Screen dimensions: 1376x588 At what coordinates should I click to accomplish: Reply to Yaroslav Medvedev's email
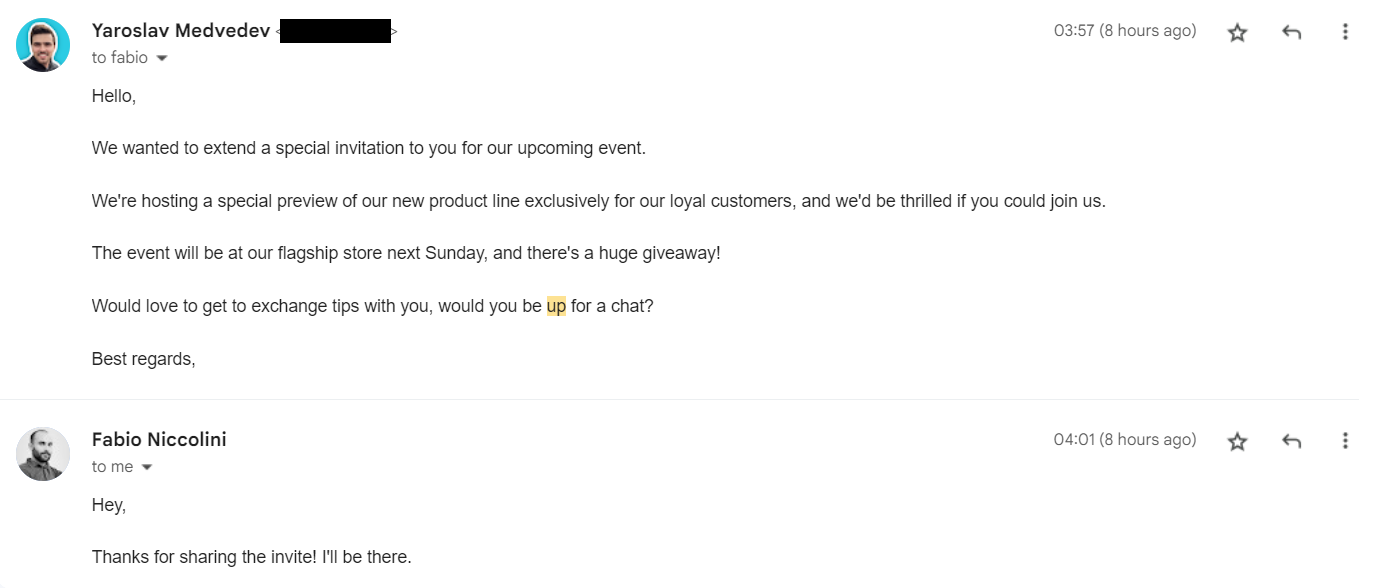tap(1291, 32)
